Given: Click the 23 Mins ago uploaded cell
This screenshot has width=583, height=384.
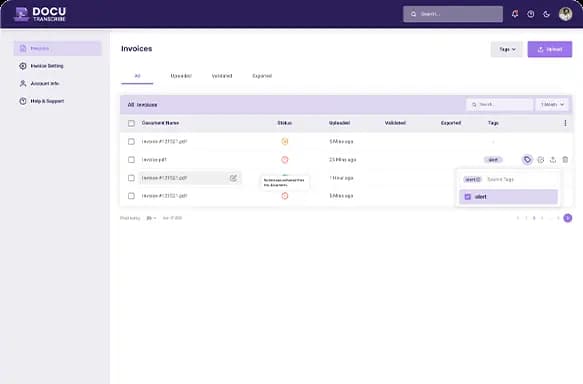Looking at the screenshot, I should [x=342, y=159].
